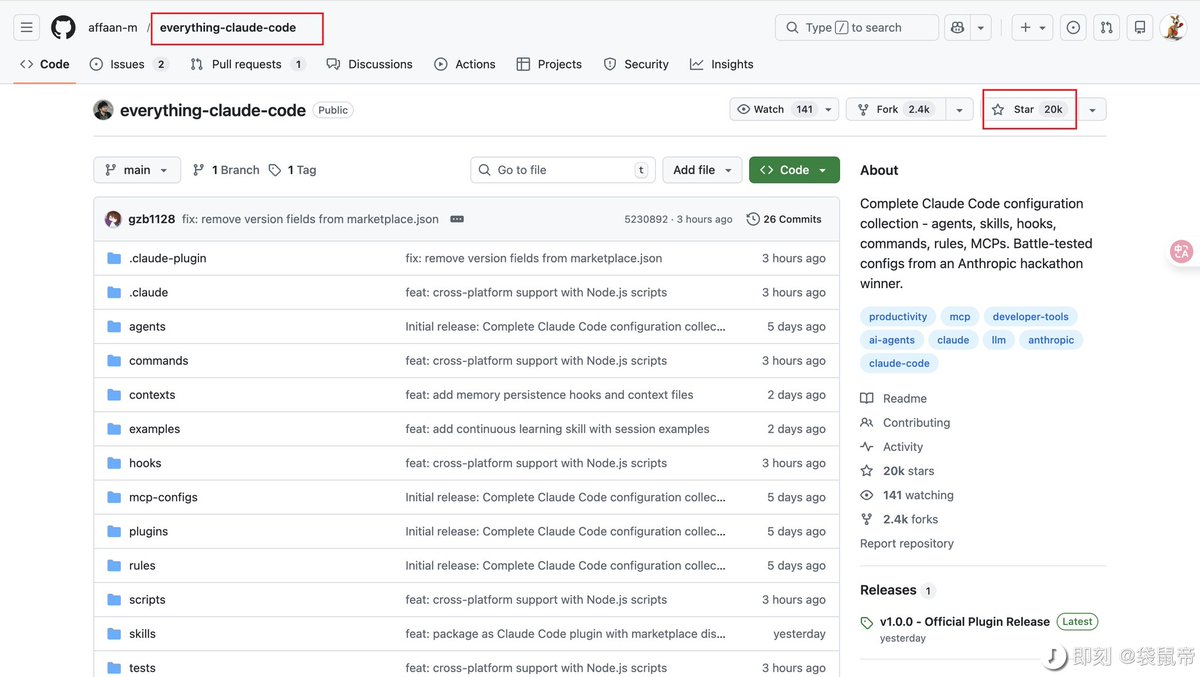Screen dimensions: 1200x677
Task: Expand the fork options dropdown arrow
Action: tap(959, 110)
